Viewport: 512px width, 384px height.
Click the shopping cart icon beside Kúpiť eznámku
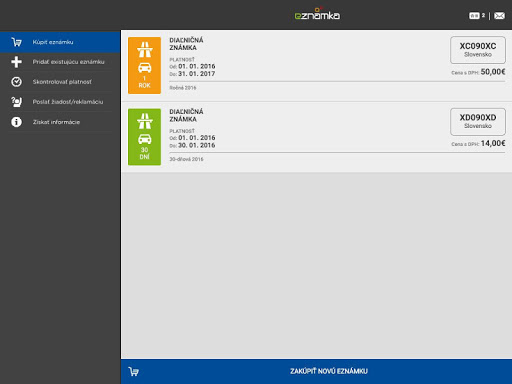(x=16, y=42)
